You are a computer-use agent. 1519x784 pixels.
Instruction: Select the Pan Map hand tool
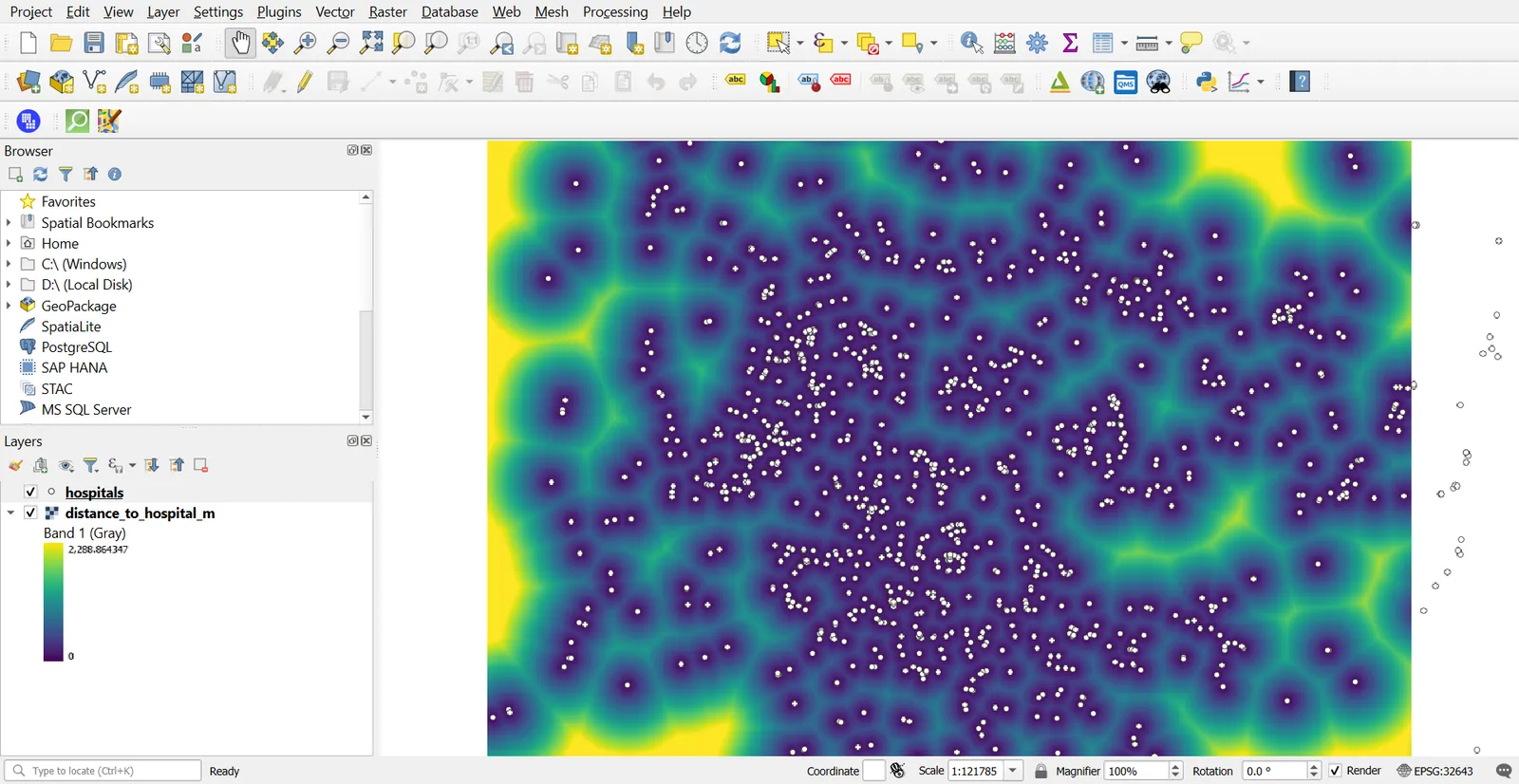(x=241, y=43)
